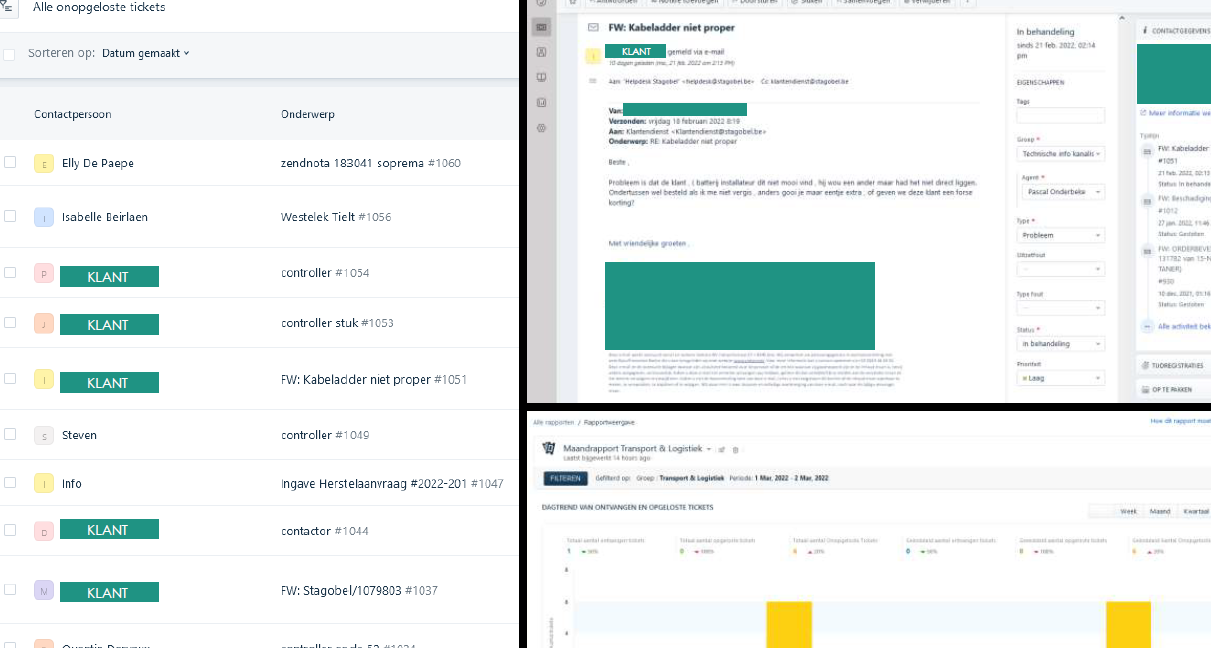
Task: Click the avatar icon for Elly De Paepe
Action: coord(43,163)
